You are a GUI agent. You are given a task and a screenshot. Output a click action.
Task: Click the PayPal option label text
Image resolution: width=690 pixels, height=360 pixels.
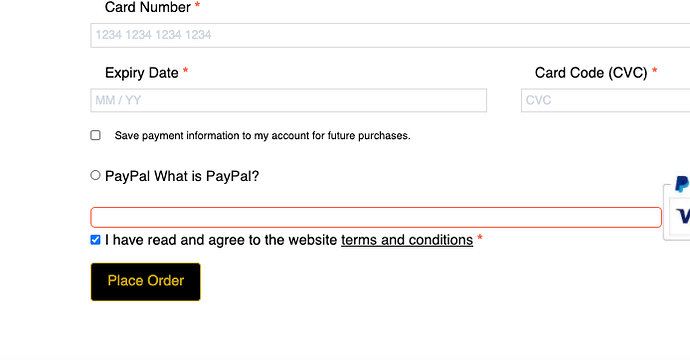pos(128,176)
